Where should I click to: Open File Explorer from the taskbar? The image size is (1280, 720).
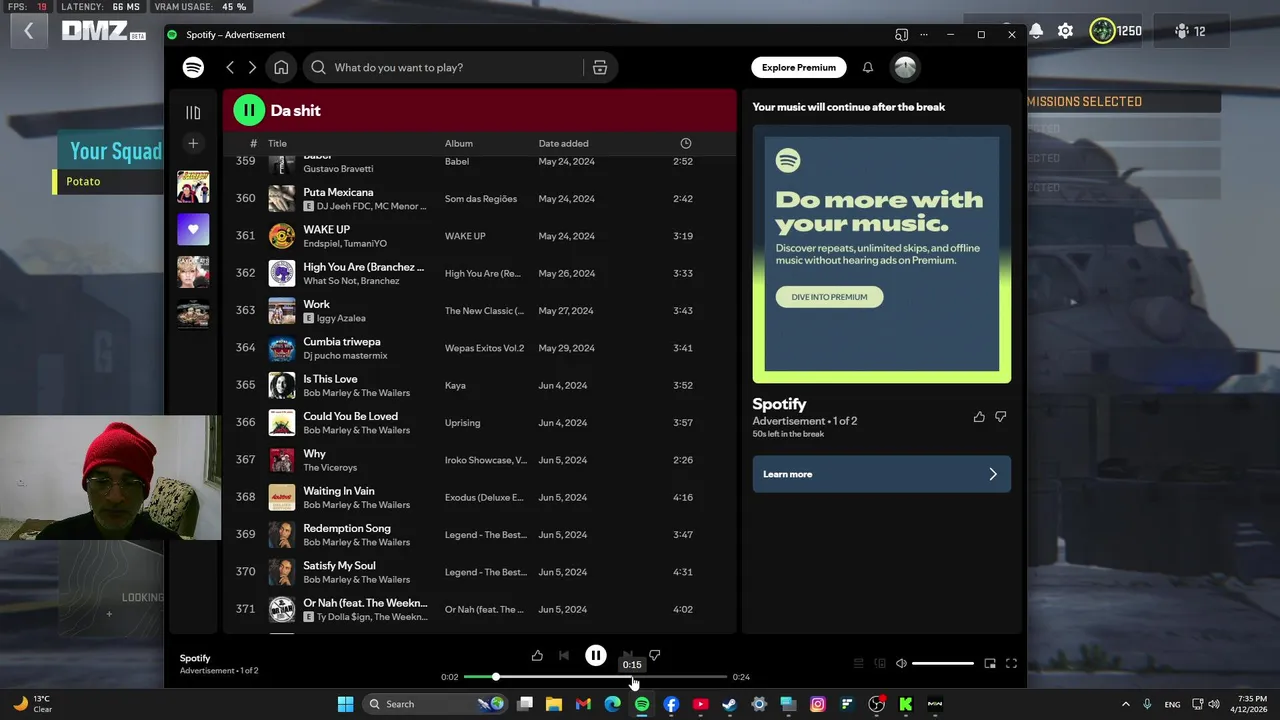[x=554, y=704]
